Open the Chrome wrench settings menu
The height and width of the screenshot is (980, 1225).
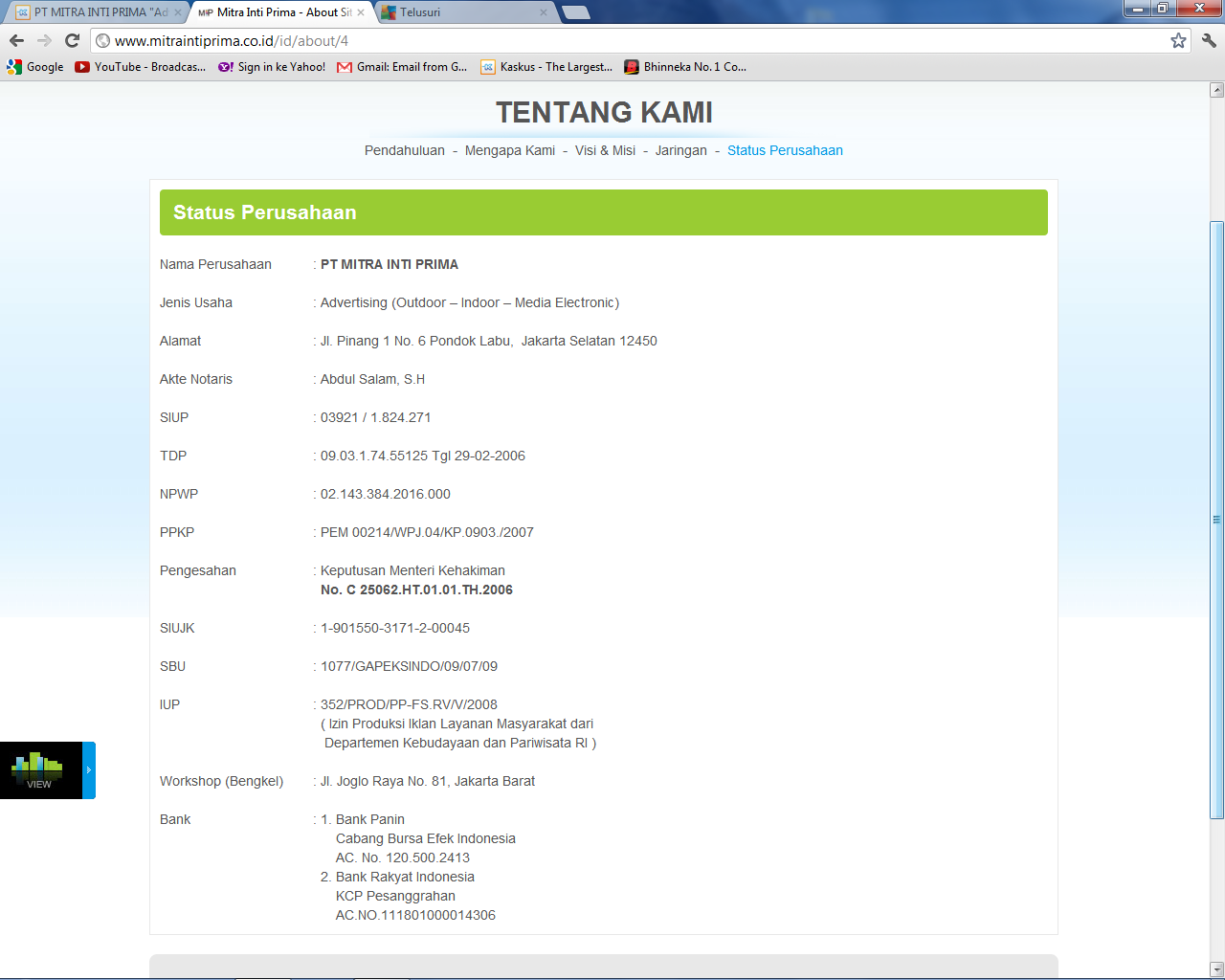click(1209, 40)
